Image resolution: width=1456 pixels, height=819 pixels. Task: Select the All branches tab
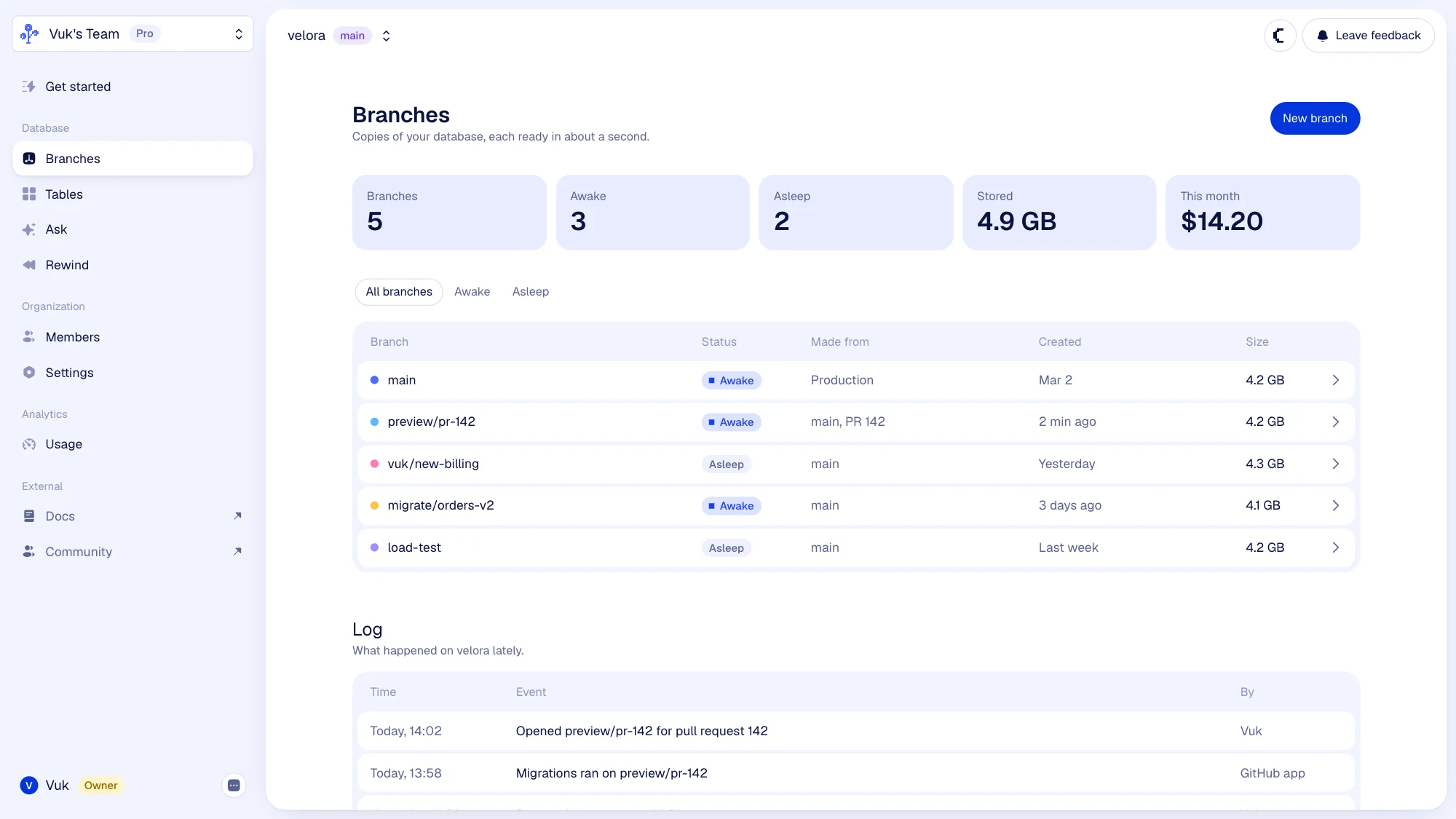coord(399,292)
